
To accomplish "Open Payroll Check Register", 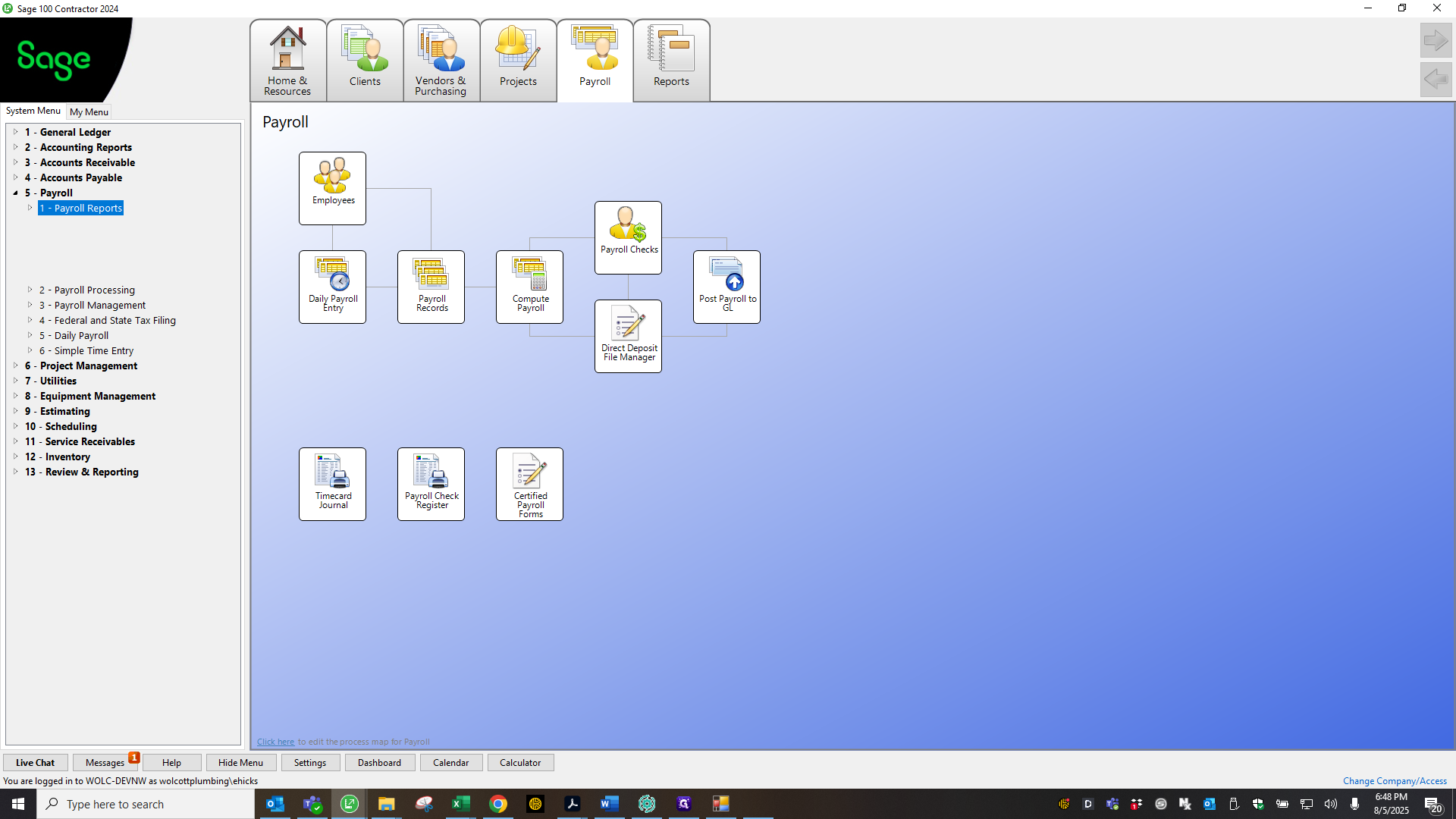I will [x=431, y=484].
